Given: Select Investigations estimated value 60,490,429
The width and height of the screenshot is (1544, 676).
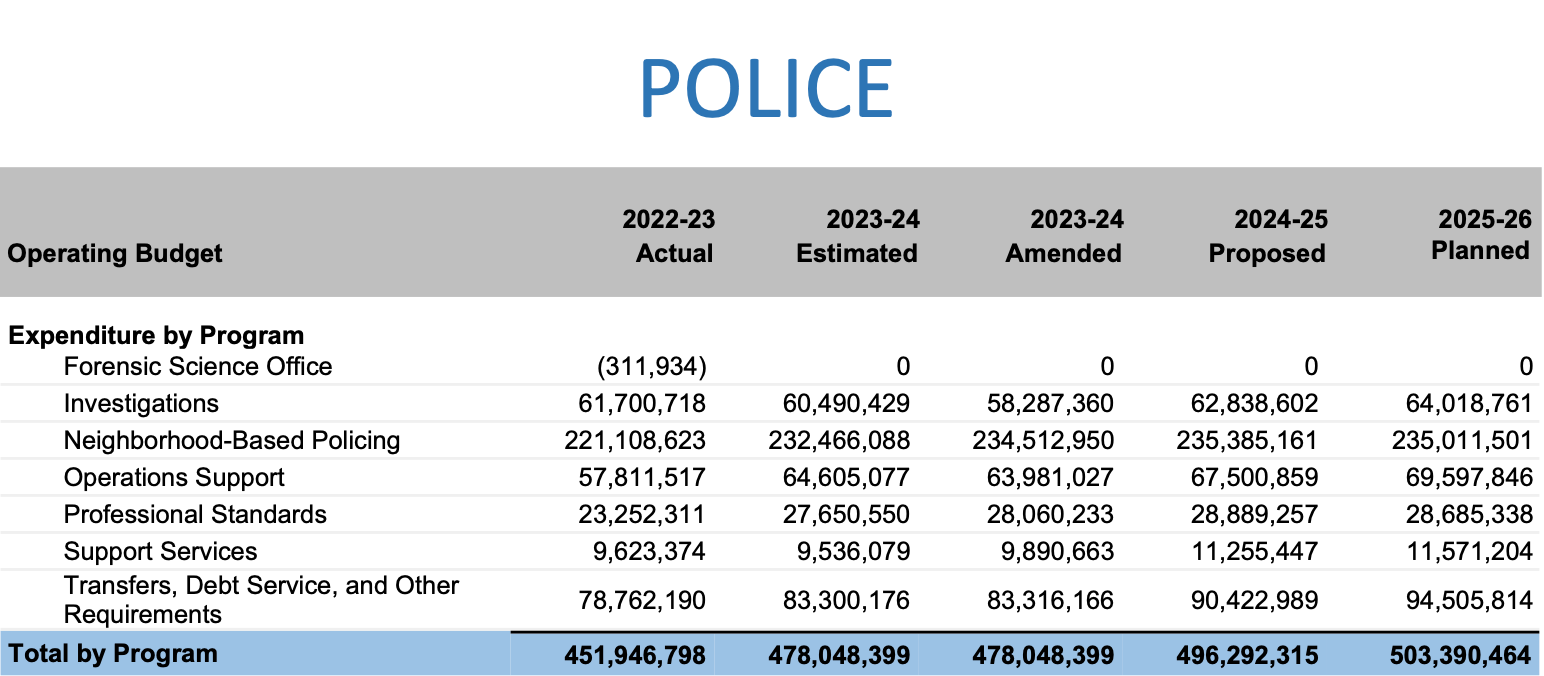Looking at the screenshot, I should pyautogui.click(x=846, y=404).
